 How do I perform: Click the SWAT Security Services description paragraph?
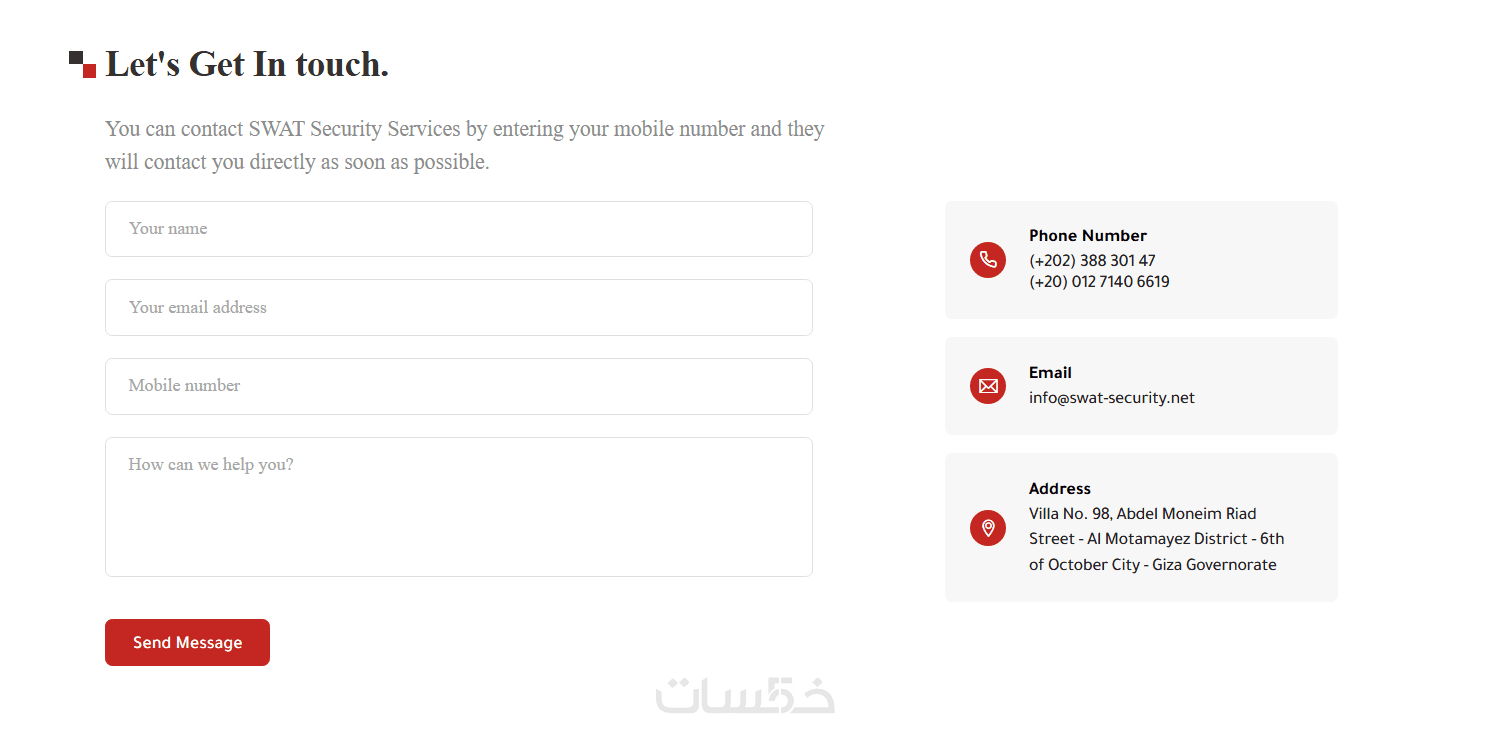tap(464, 145)
